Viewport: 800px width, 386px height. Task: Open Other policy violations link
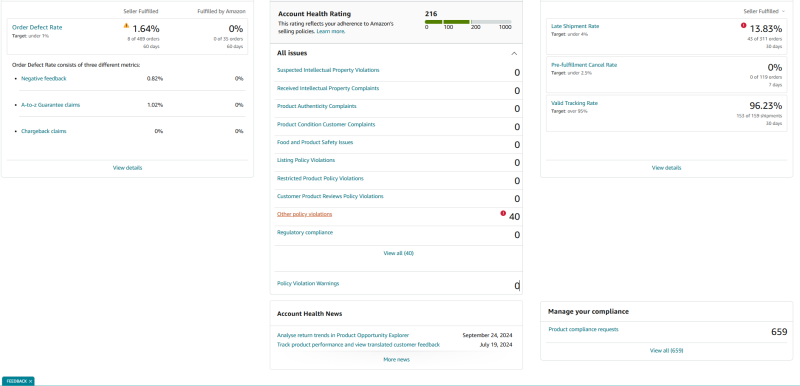[x=304, y=214]
